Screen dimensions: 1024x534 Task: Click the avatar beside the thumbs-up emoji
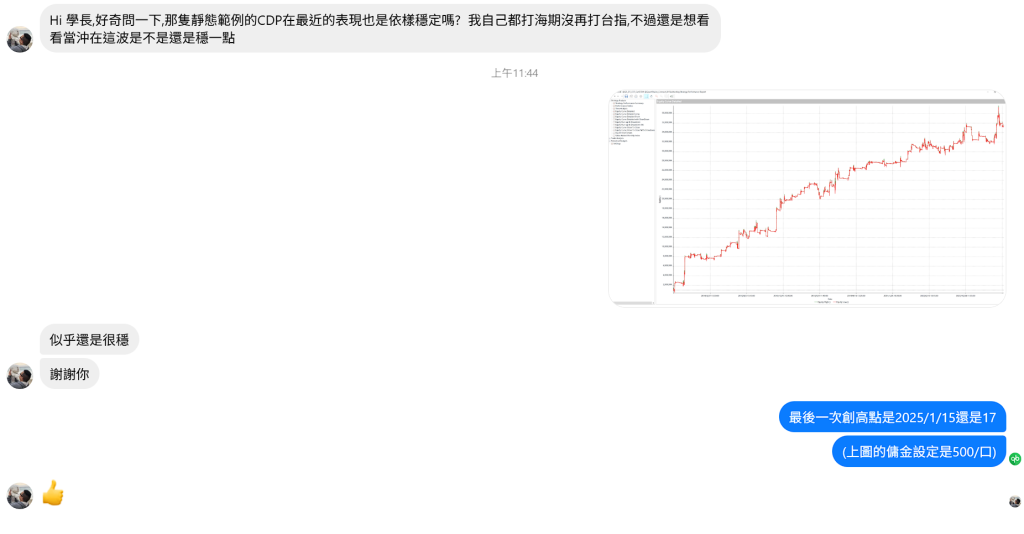(20, 495)
